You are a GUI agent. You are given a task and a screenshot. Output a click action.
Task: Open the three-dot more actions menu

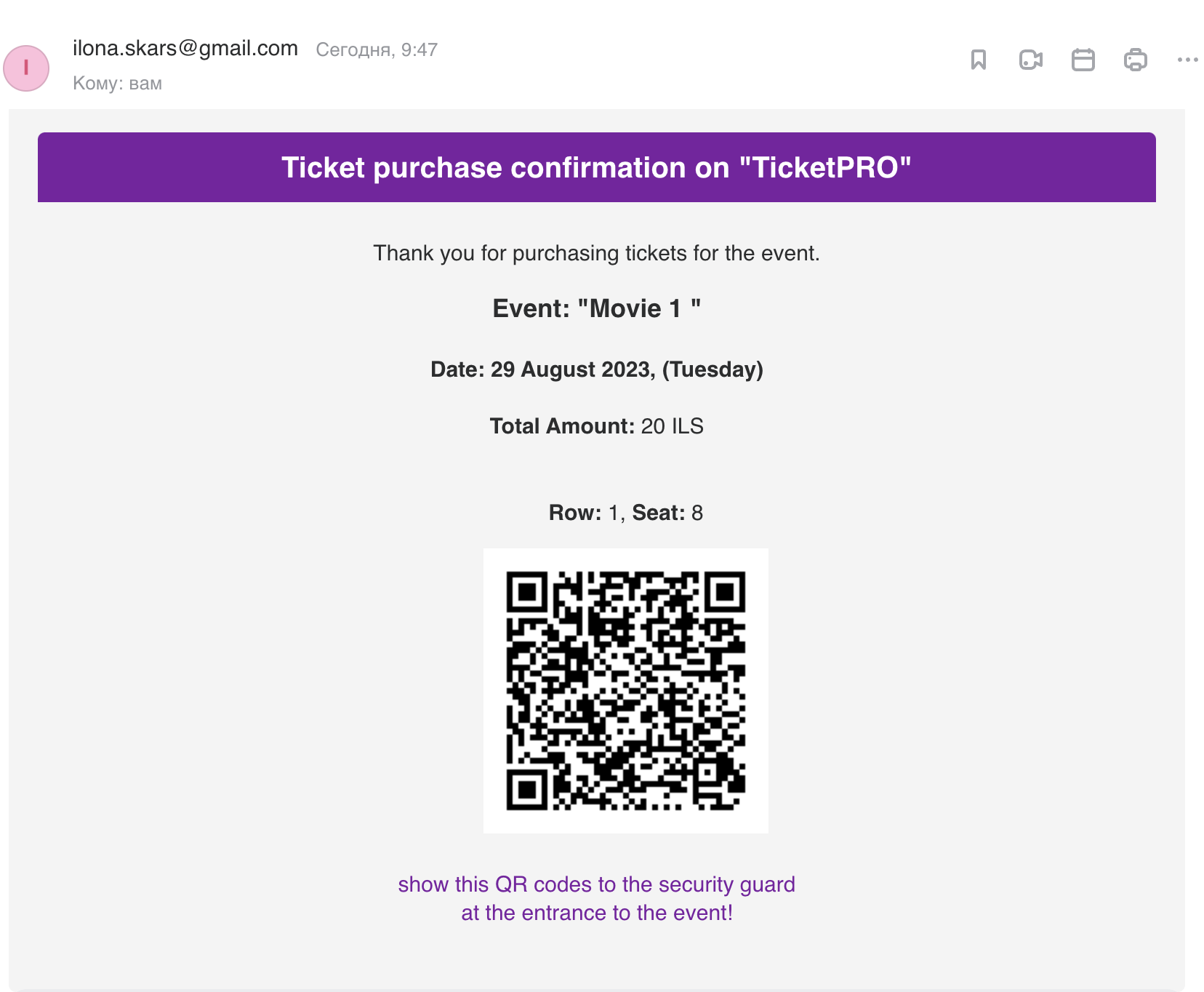point(1188,60)
